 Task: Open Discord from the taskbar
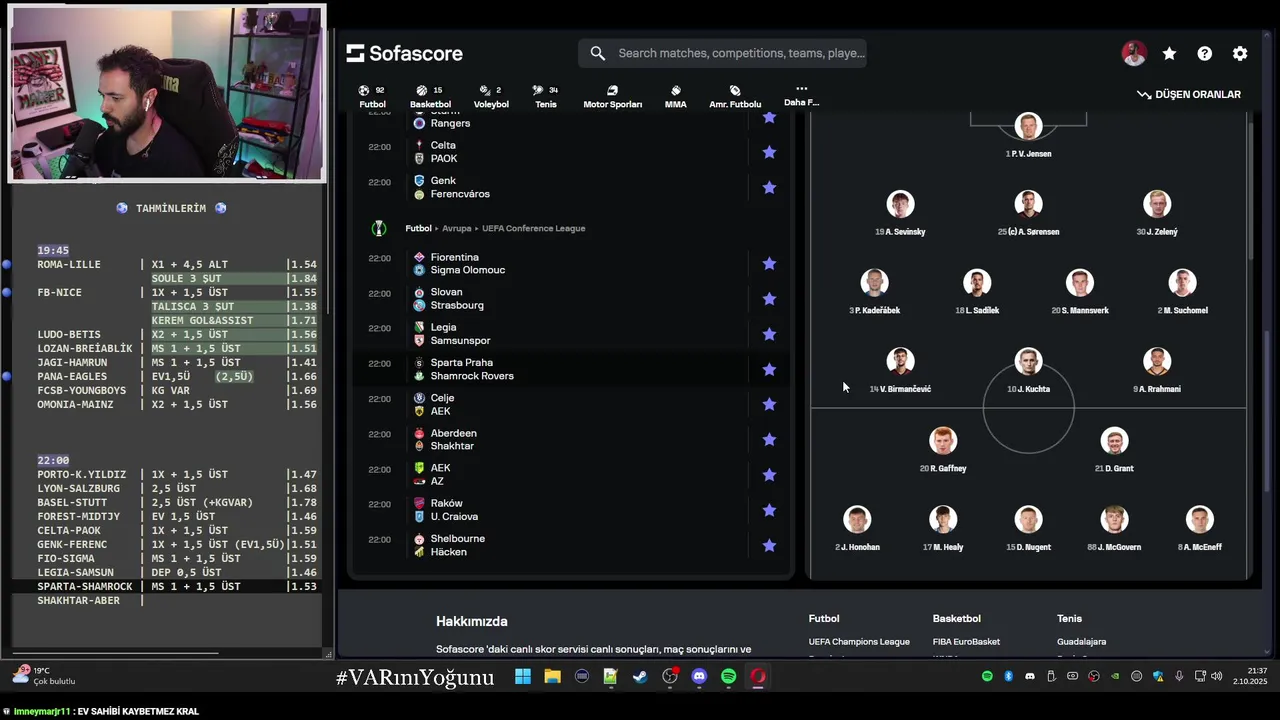point(699,677)
